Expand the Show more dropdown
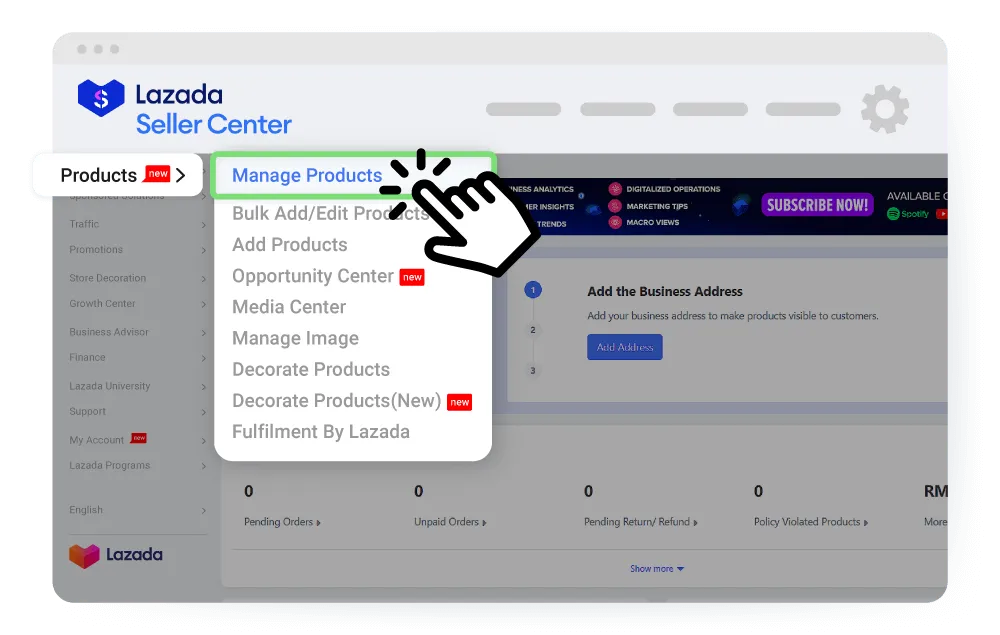The height and width of the screenshot is (635, 1000). (x=657, y=569)
